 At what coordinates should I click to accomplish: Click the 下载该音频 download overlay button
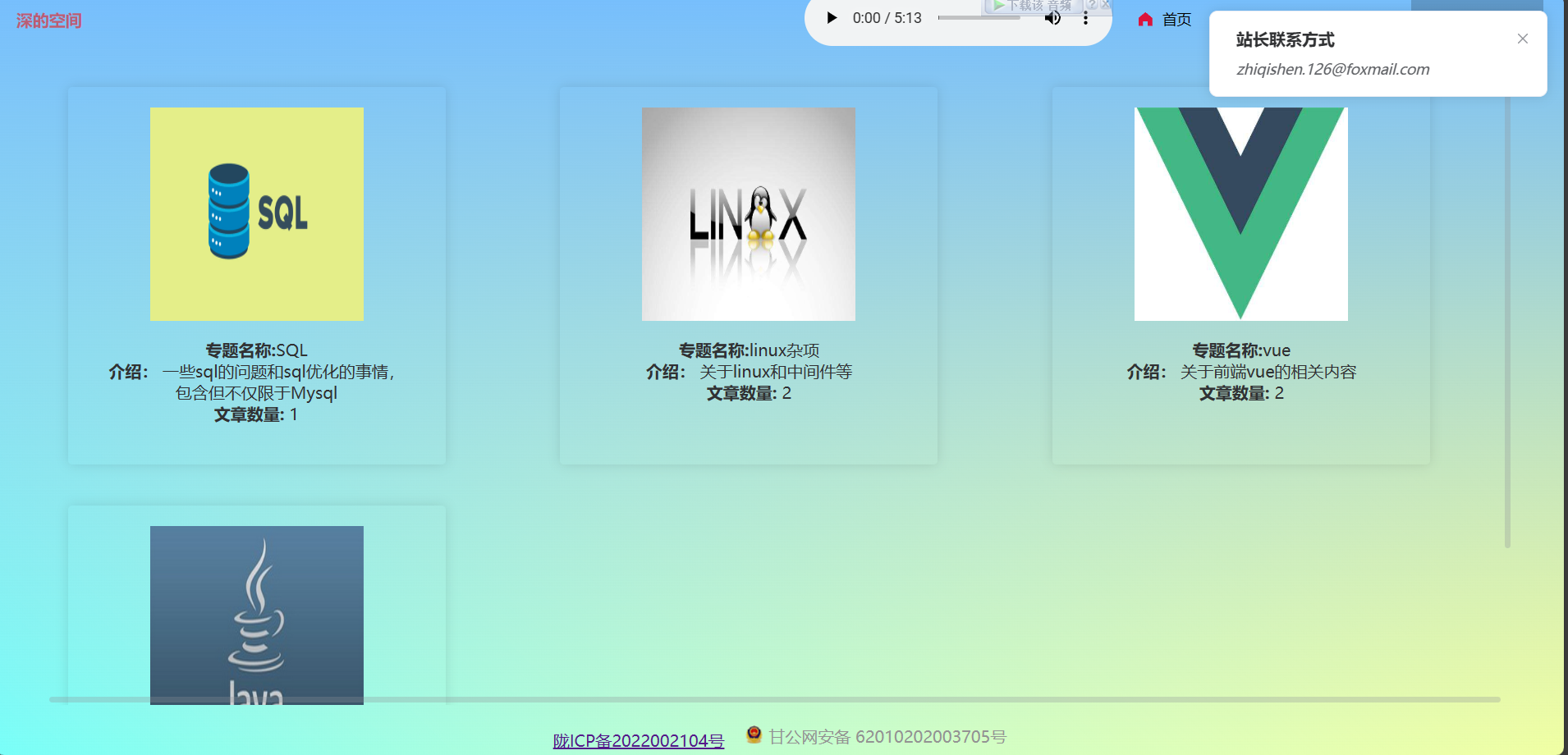click(x=1036, y=6)
